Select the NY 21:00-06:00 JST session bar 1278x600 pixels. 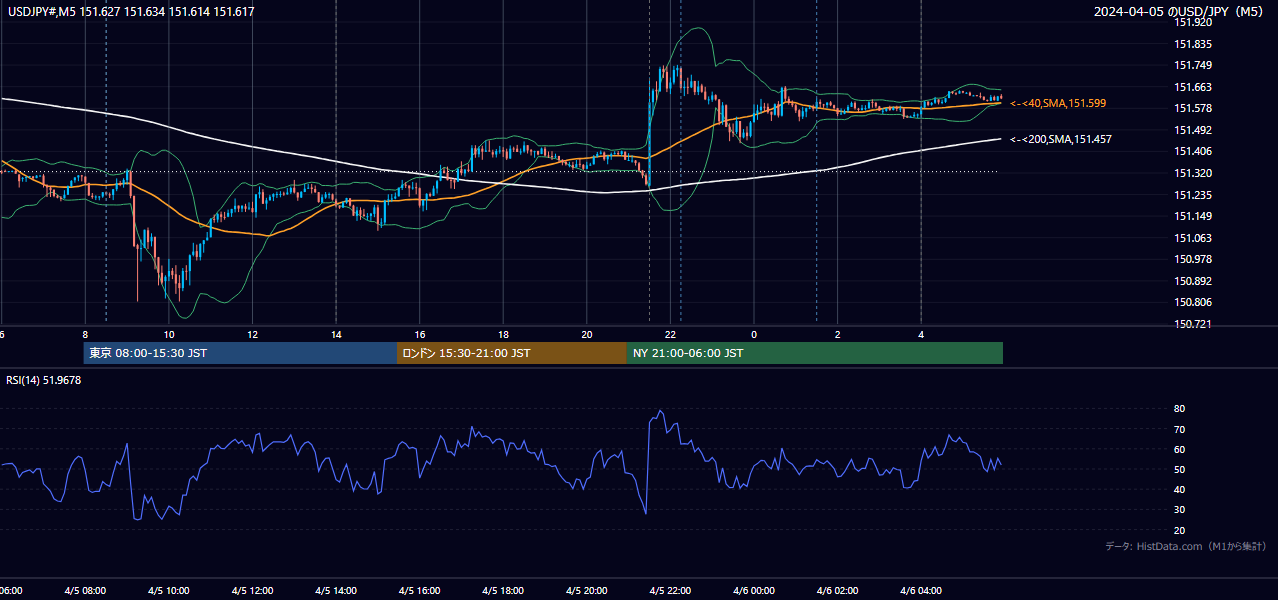point(815,353)
